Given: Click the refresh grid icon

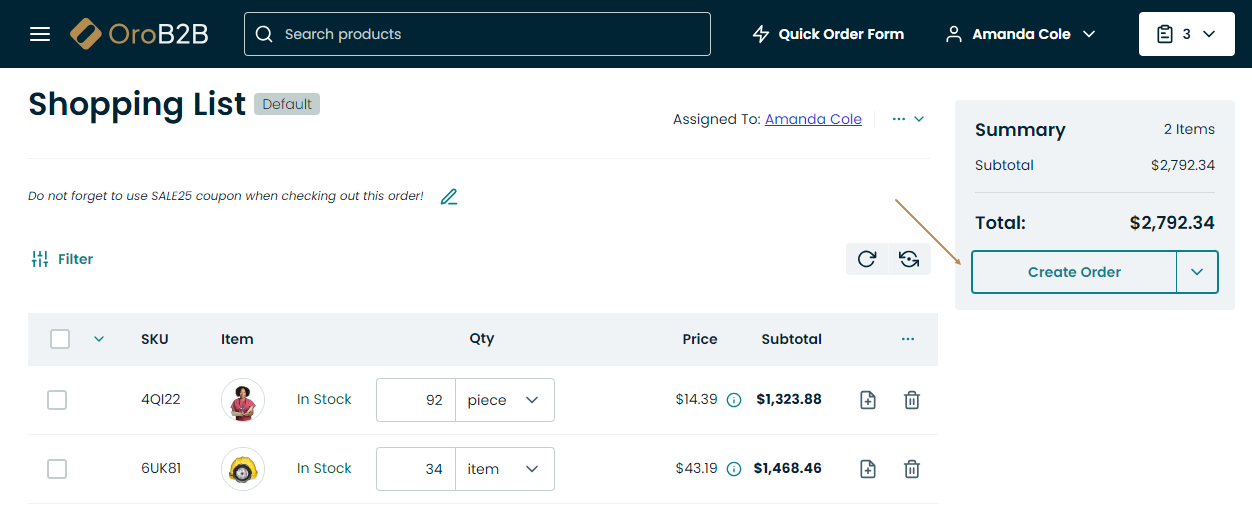Looking at the screenshot, I should (x=867, y=259).
